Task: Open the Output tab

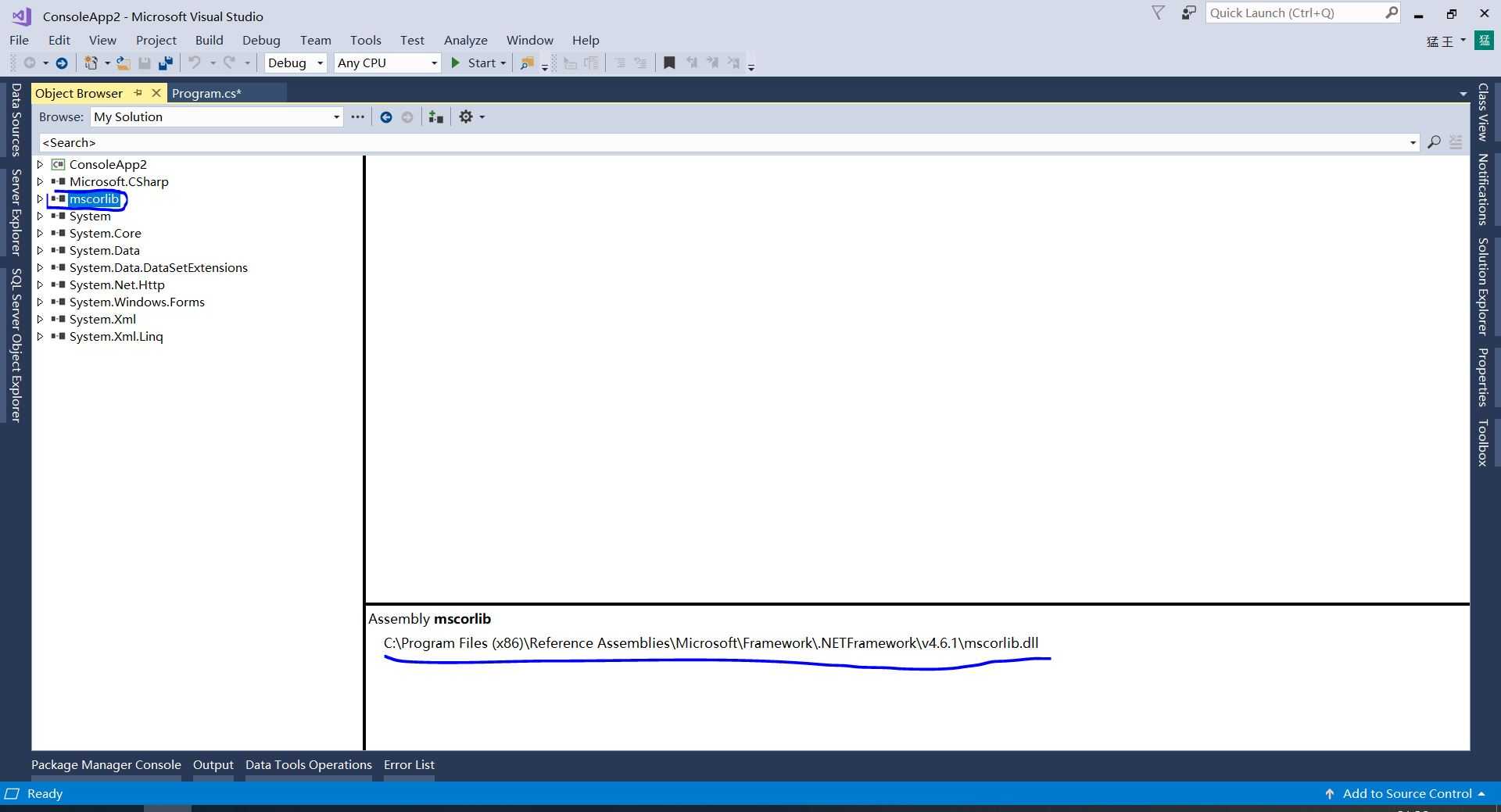Action: pyautogui.click(x=213, y=765)
